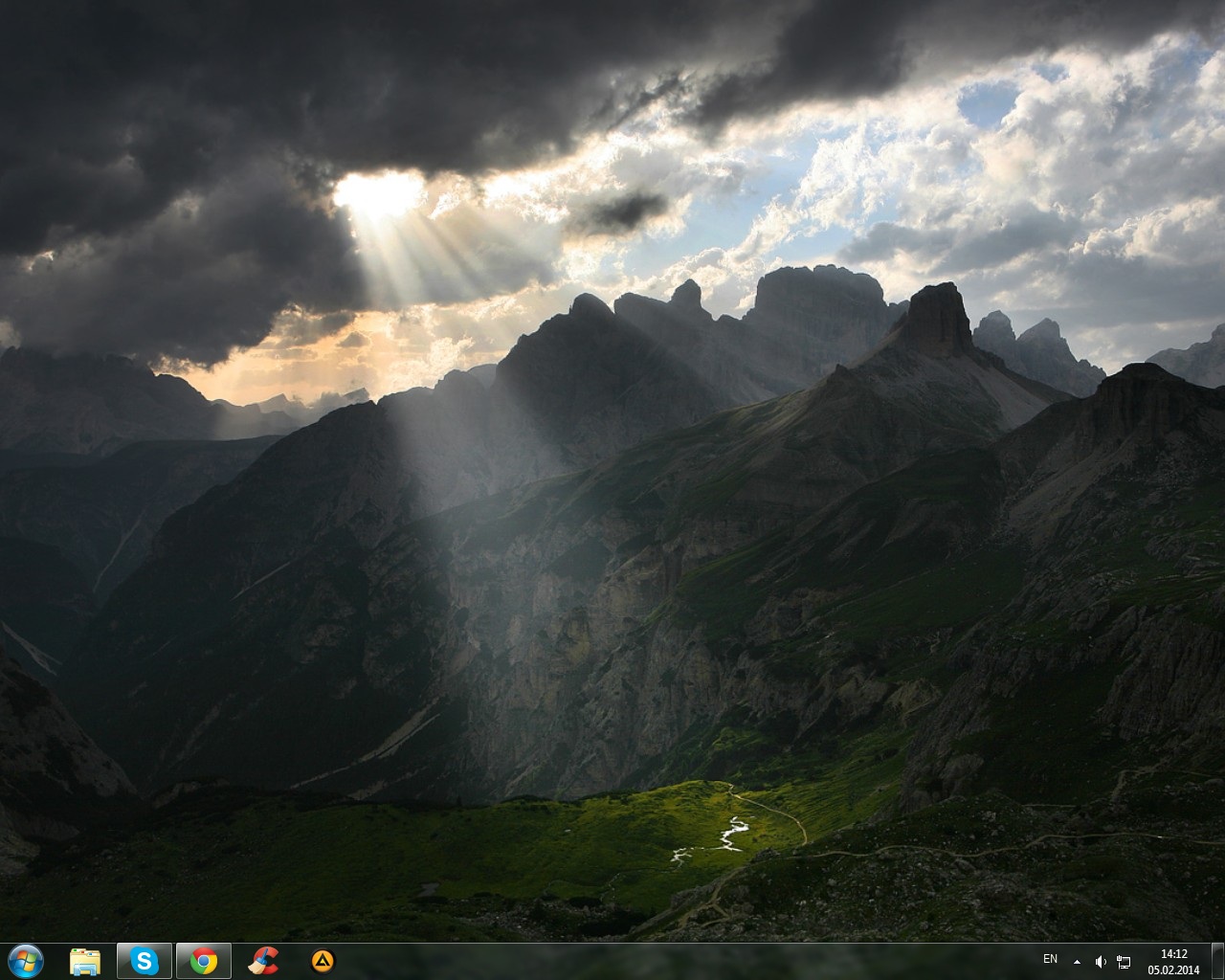Click the sunburst breaking through the clouds
This screenshot has height=980, width=1225.
(x=379, y=194)
